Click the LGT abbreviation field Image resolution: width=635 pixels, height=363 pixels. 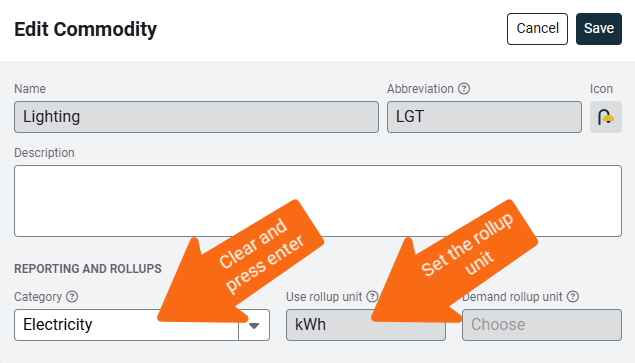coord(484,117)
